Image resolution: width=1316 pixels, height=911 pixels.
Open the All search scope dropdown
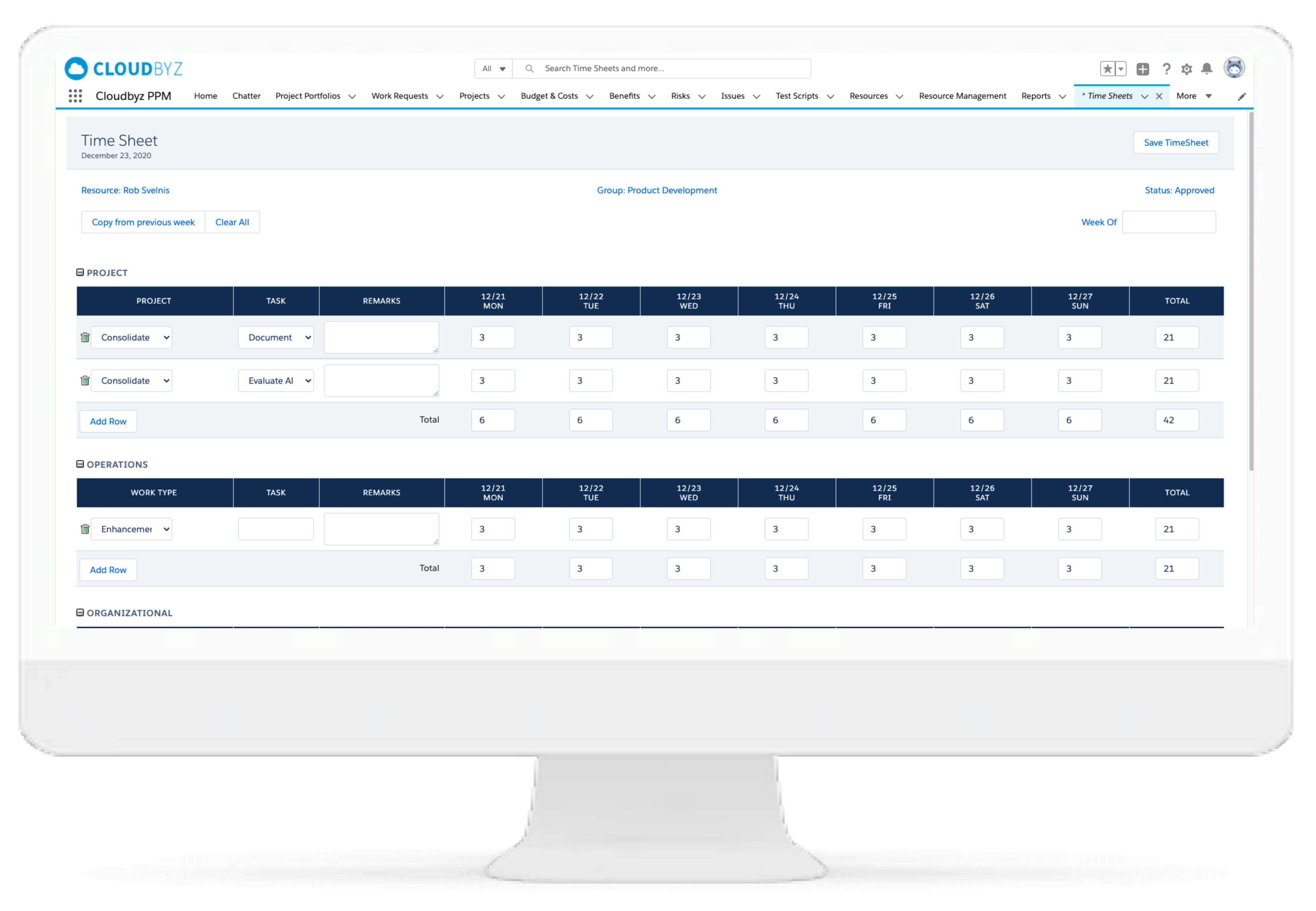(x=493, y=69)
